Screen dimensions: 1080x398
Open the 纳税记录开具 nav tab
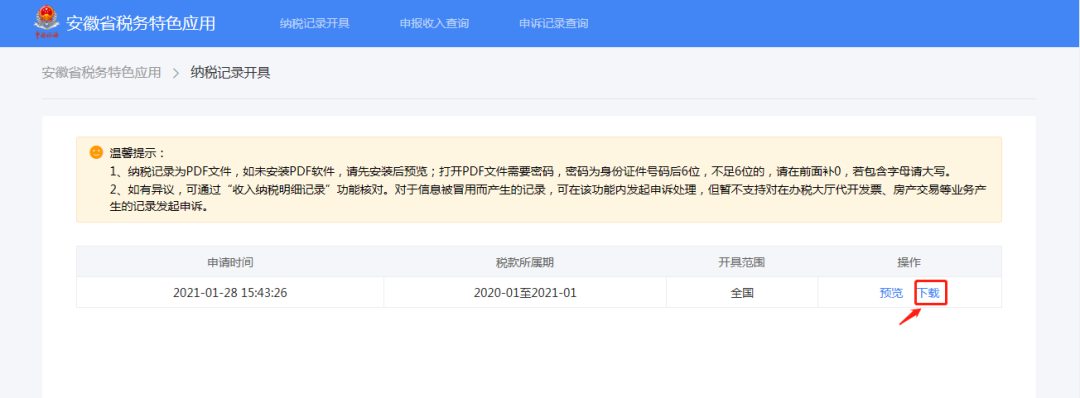coord(315,23)
